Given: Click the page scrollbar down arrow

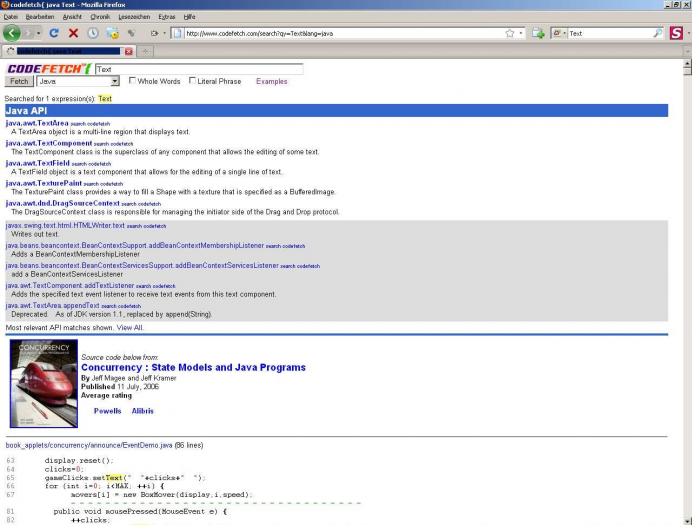Looking at the screenshot, I should (x=687, y=521).
